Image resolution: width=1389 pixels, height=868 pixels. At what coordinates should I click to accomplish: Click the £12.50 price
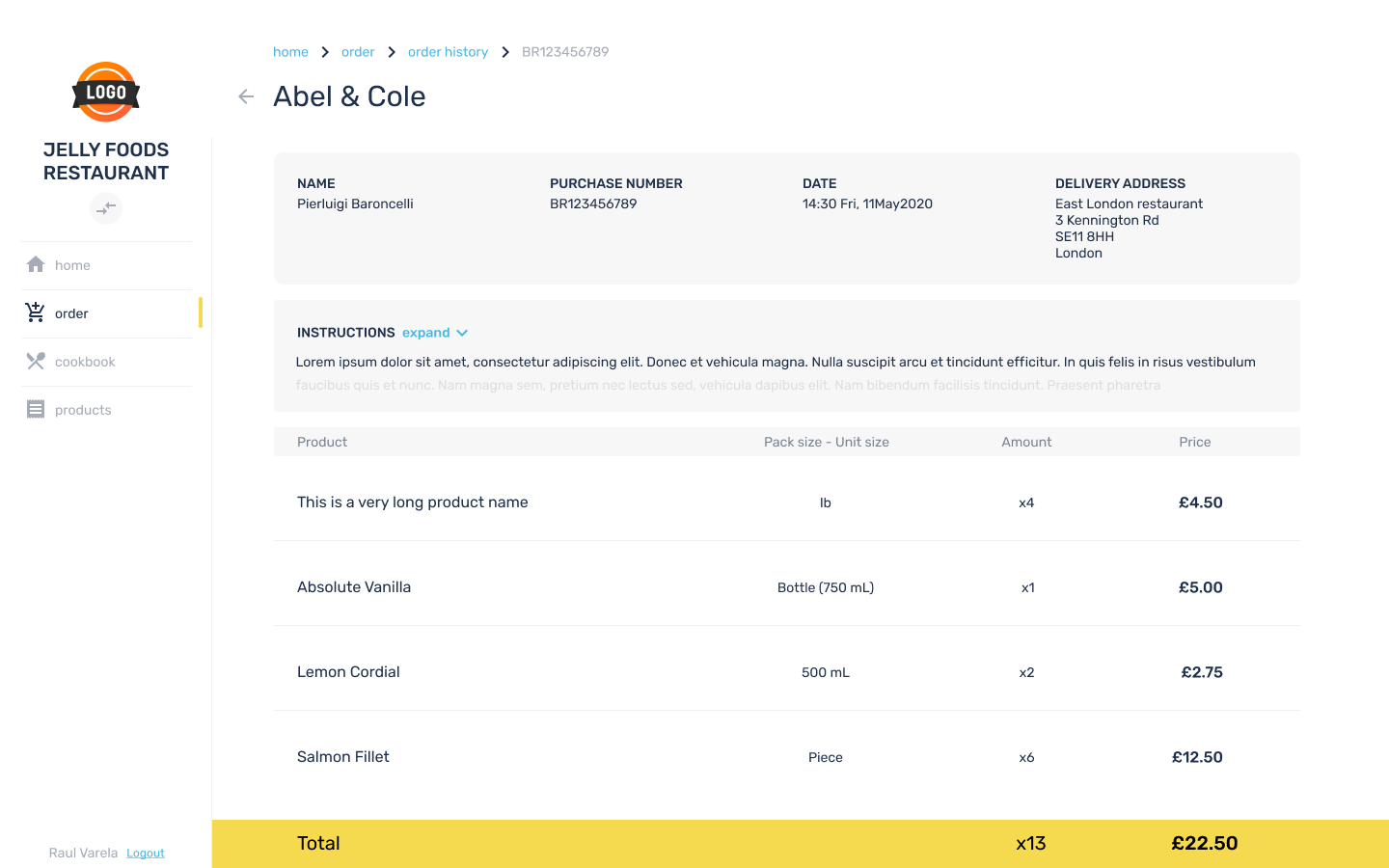pyautogui.click(x=1197, y=757)
